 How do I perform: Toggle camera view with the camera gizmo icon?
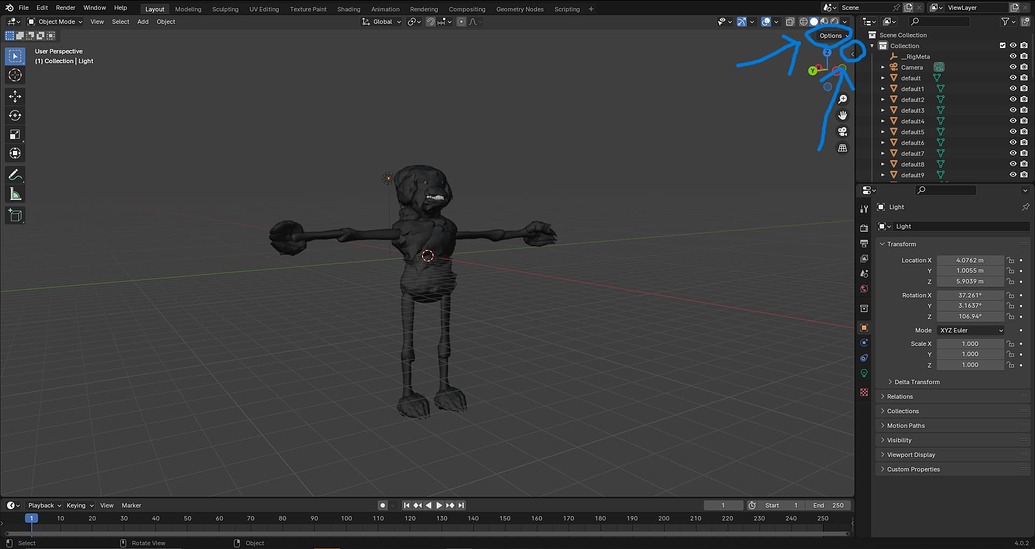pos(842,131)
